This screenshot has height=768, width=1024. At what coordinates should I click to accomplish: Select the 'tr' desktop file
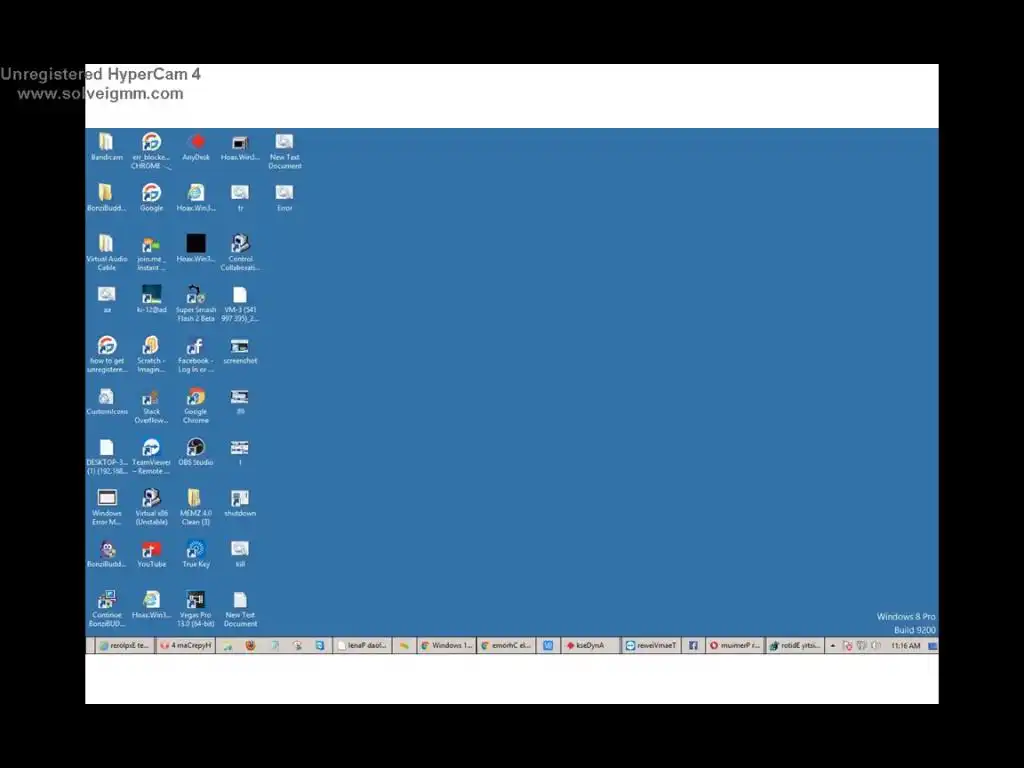click(x=240, y=198)
